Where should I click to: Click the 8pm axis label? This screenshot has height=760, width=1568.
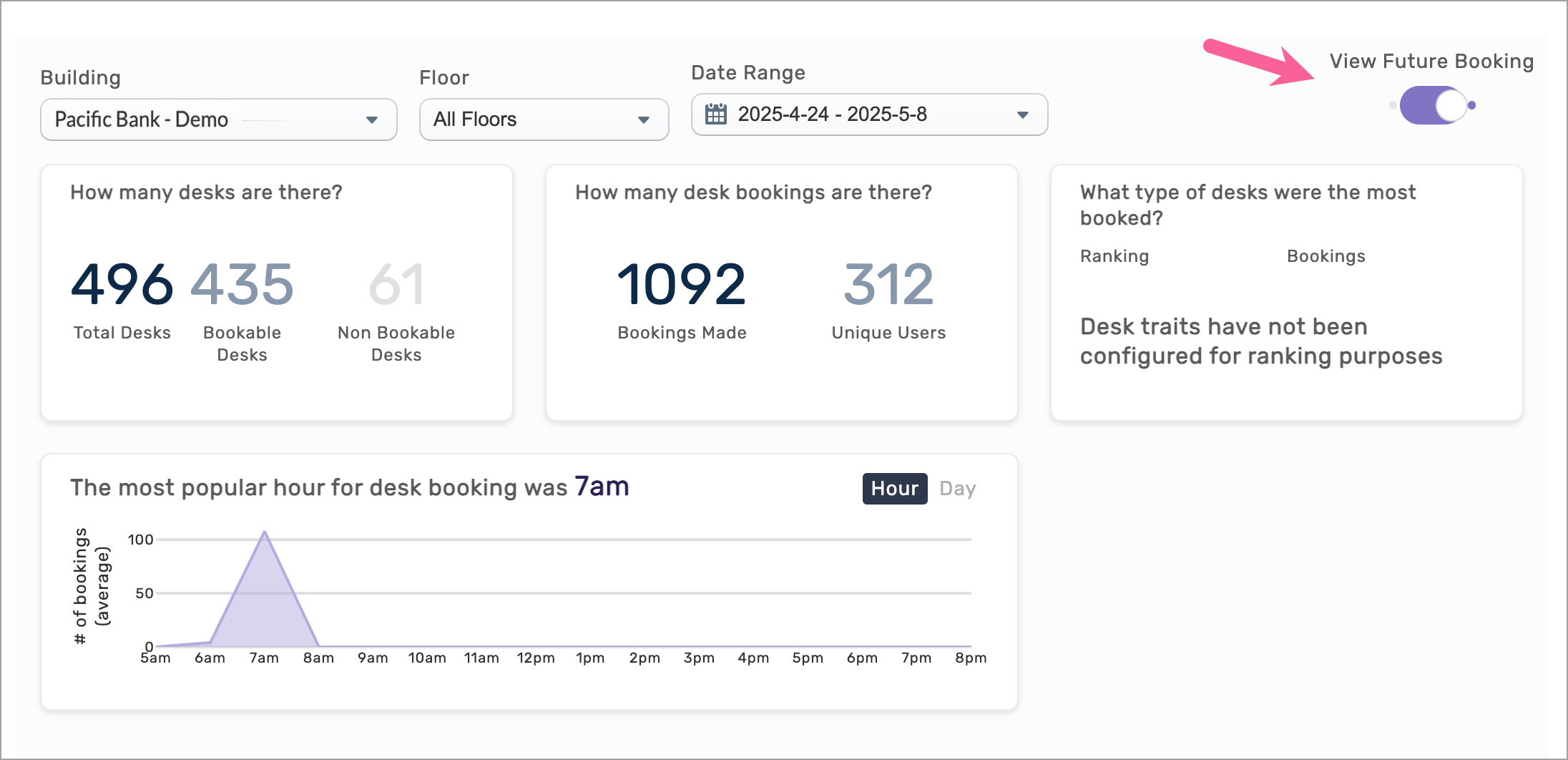(x=970, y=658)
